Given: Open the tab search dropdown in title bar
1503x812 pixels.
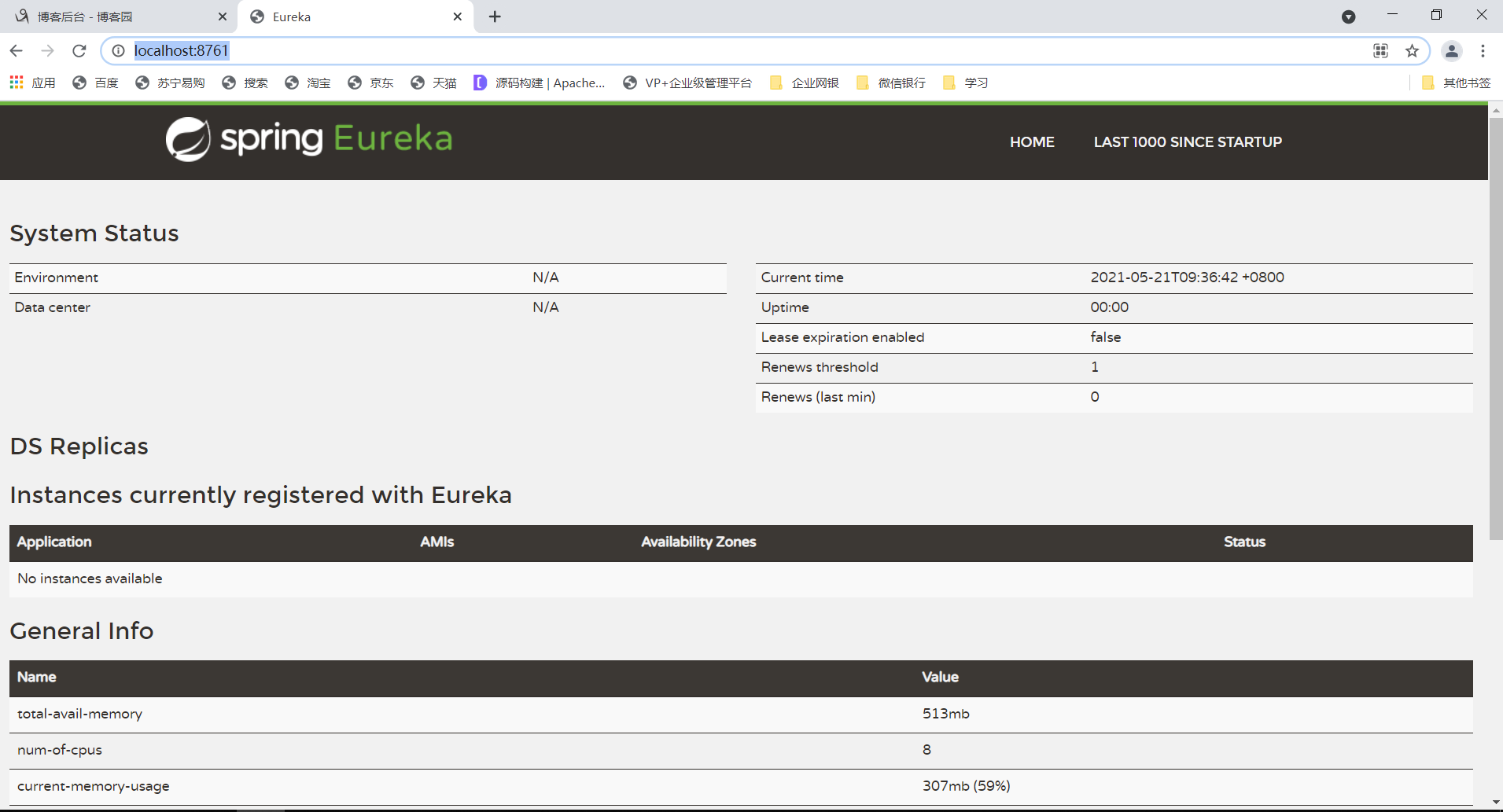Looking at the screenshot, I should 1349,17.
